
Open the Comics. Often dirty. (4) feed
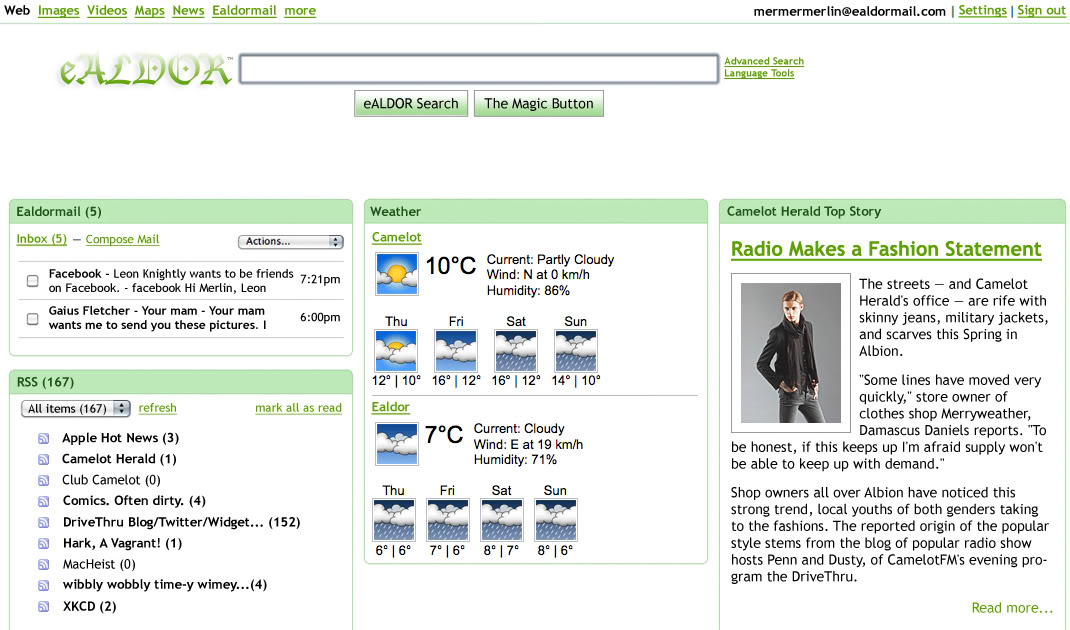[x=134, y=501]
